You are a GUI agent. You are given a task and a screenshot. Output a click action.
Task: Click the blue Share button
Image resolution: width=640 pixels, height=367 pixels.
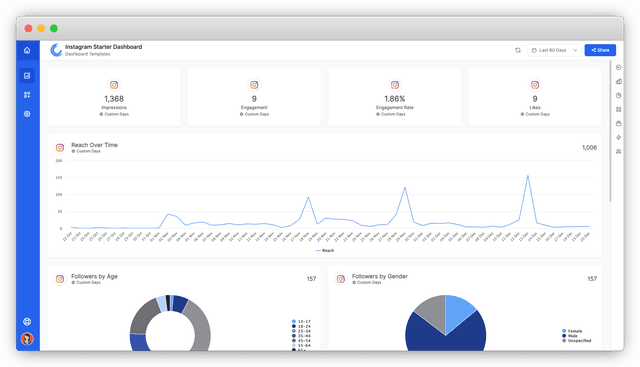600,50
